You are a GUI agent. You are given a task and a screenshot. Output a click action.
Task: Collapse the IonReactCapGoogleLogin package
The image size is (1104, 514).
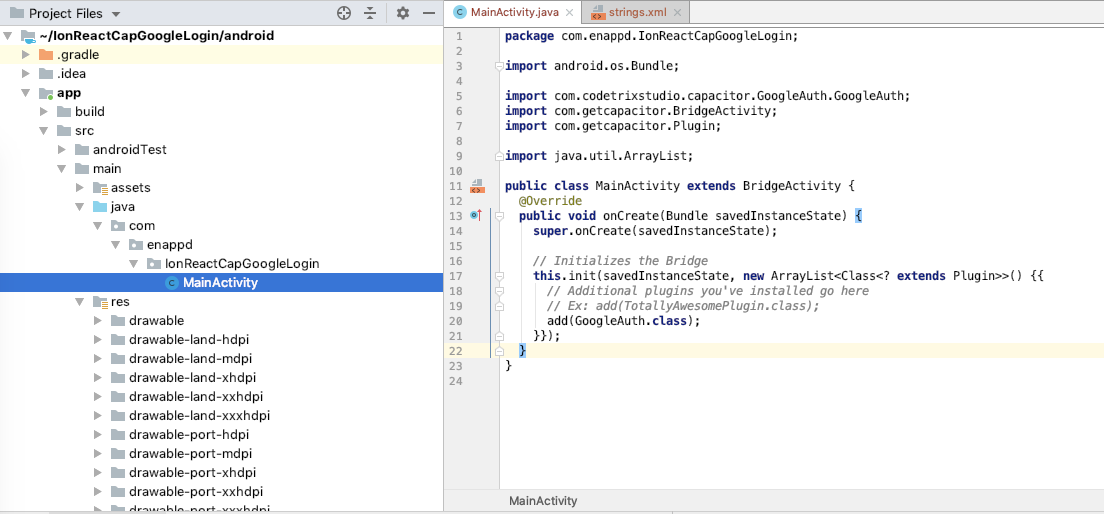(133, 264)
